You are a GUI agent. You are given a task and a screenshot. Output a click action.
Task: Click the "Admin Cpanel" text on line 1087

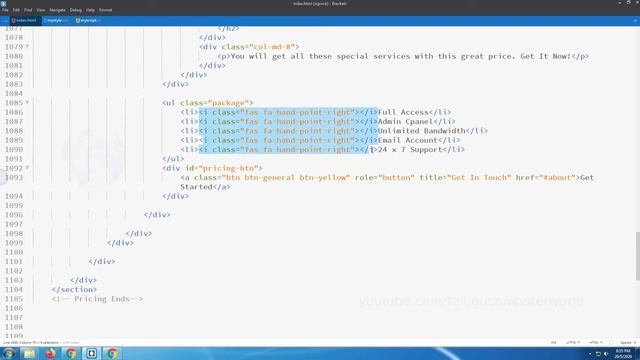(405, 122)
